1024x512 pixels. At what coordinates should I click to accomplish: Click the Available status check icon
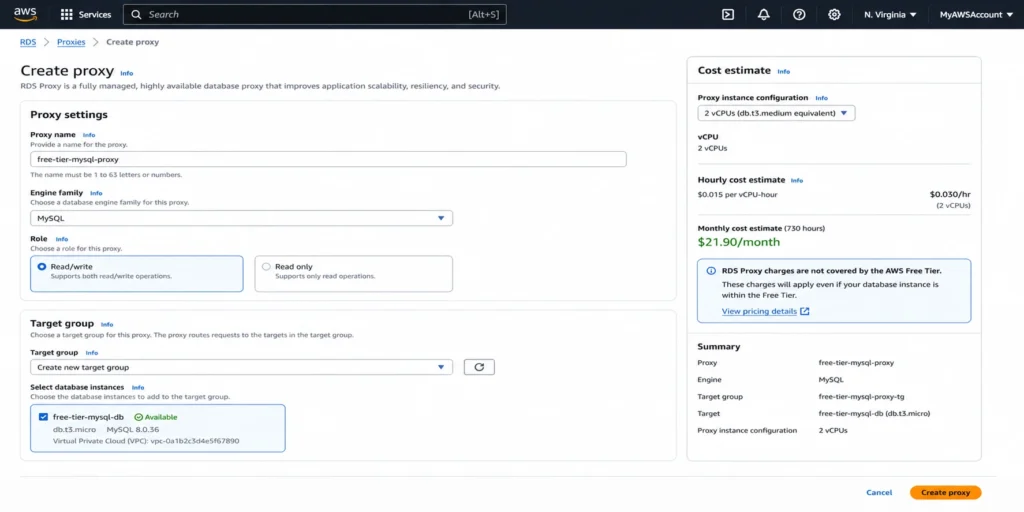pyautogui.click(x=138, y=417)
